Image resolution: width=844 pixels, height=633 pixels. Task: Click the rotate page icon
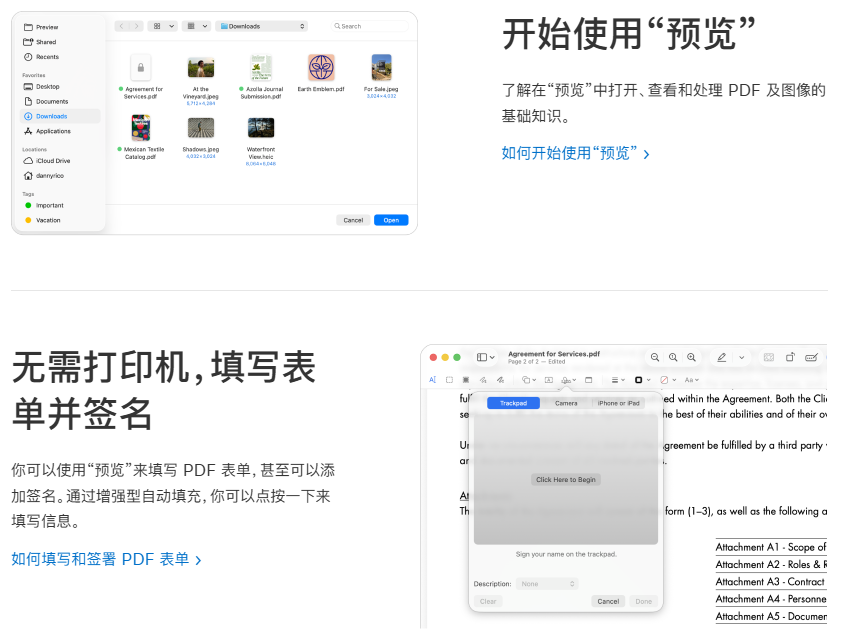790,357
